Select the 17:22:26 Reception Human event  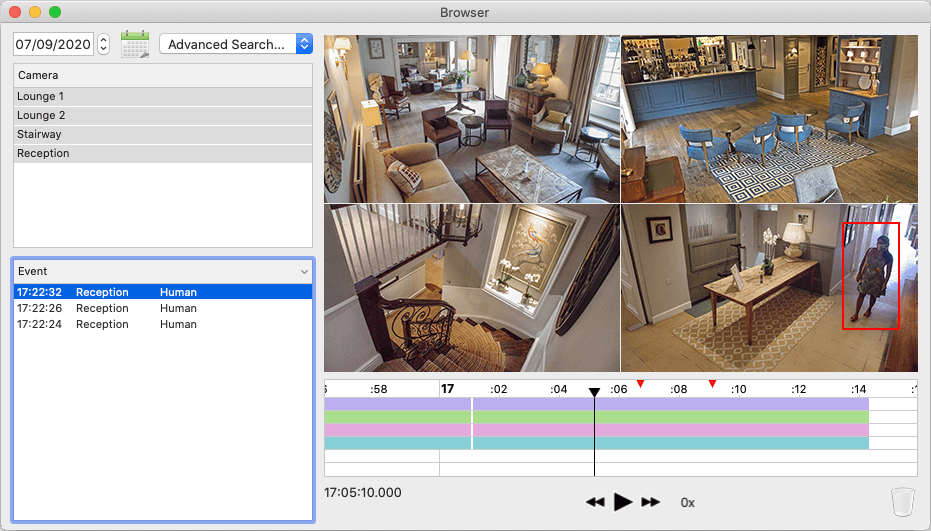(162, 308)
